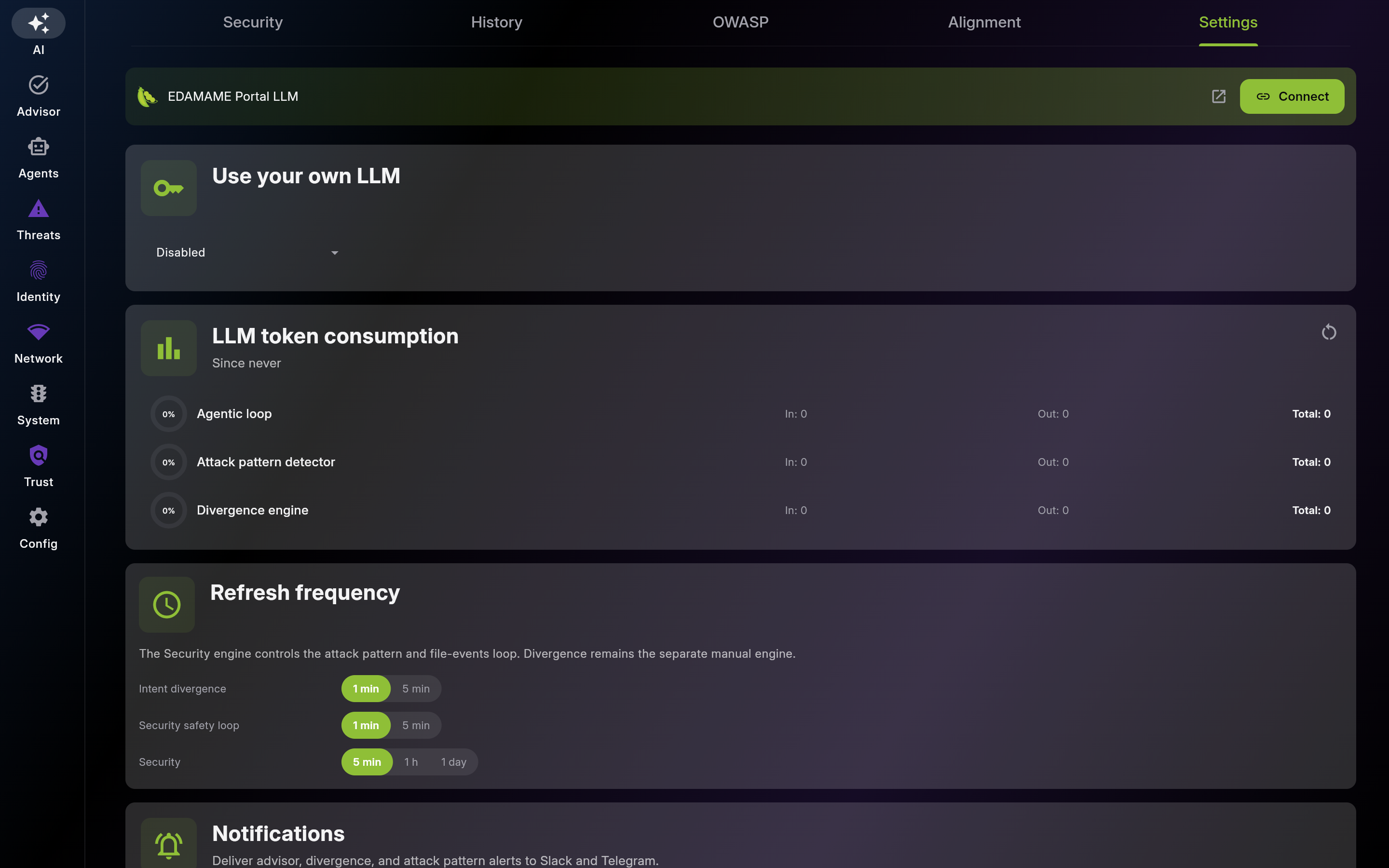The width and height of the screenshot is (1389, 868).
Task: Click Divergence engine label
Action: (253, 510)
